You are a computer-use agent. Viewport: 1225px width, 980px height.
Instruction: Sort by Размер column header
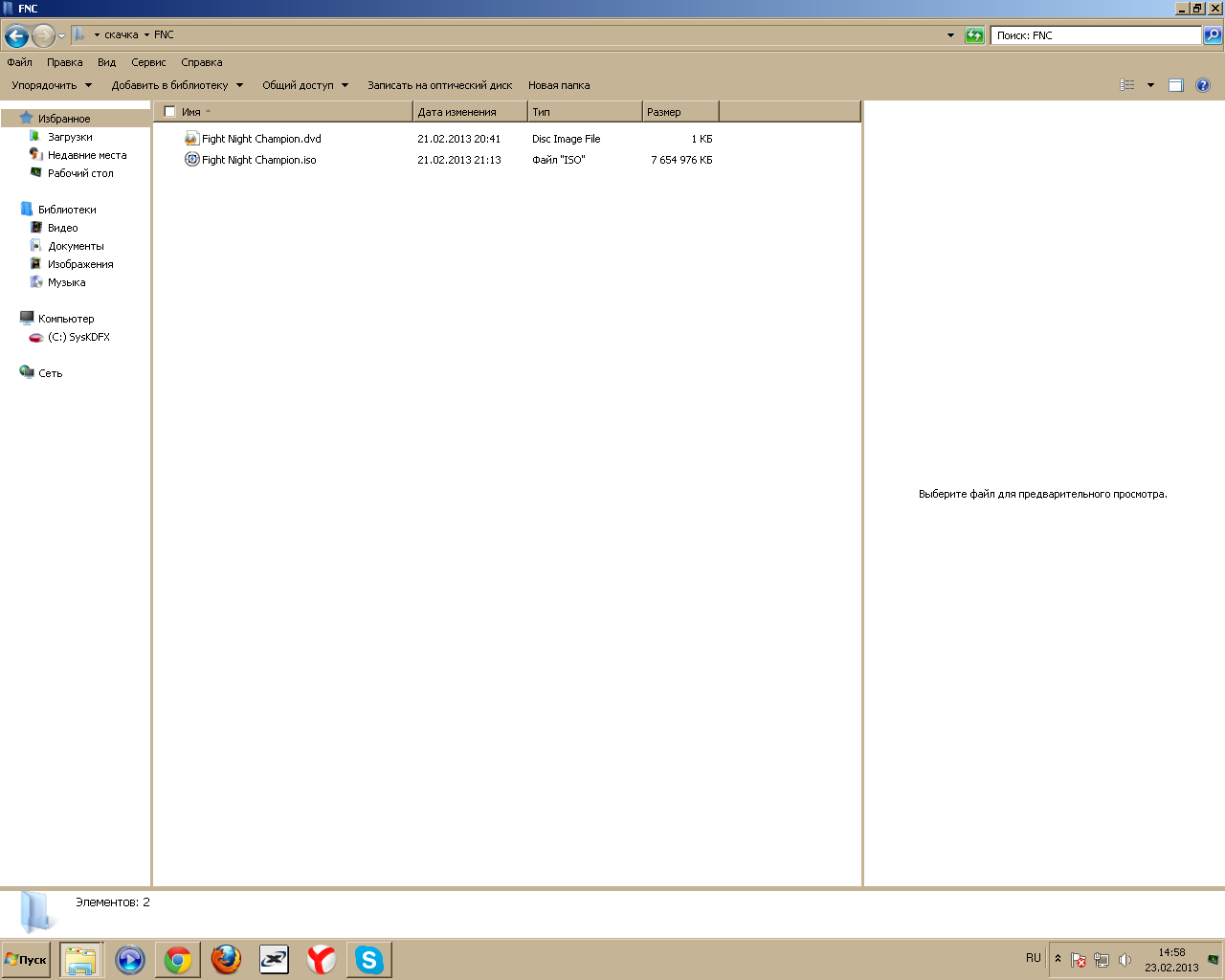680,112
